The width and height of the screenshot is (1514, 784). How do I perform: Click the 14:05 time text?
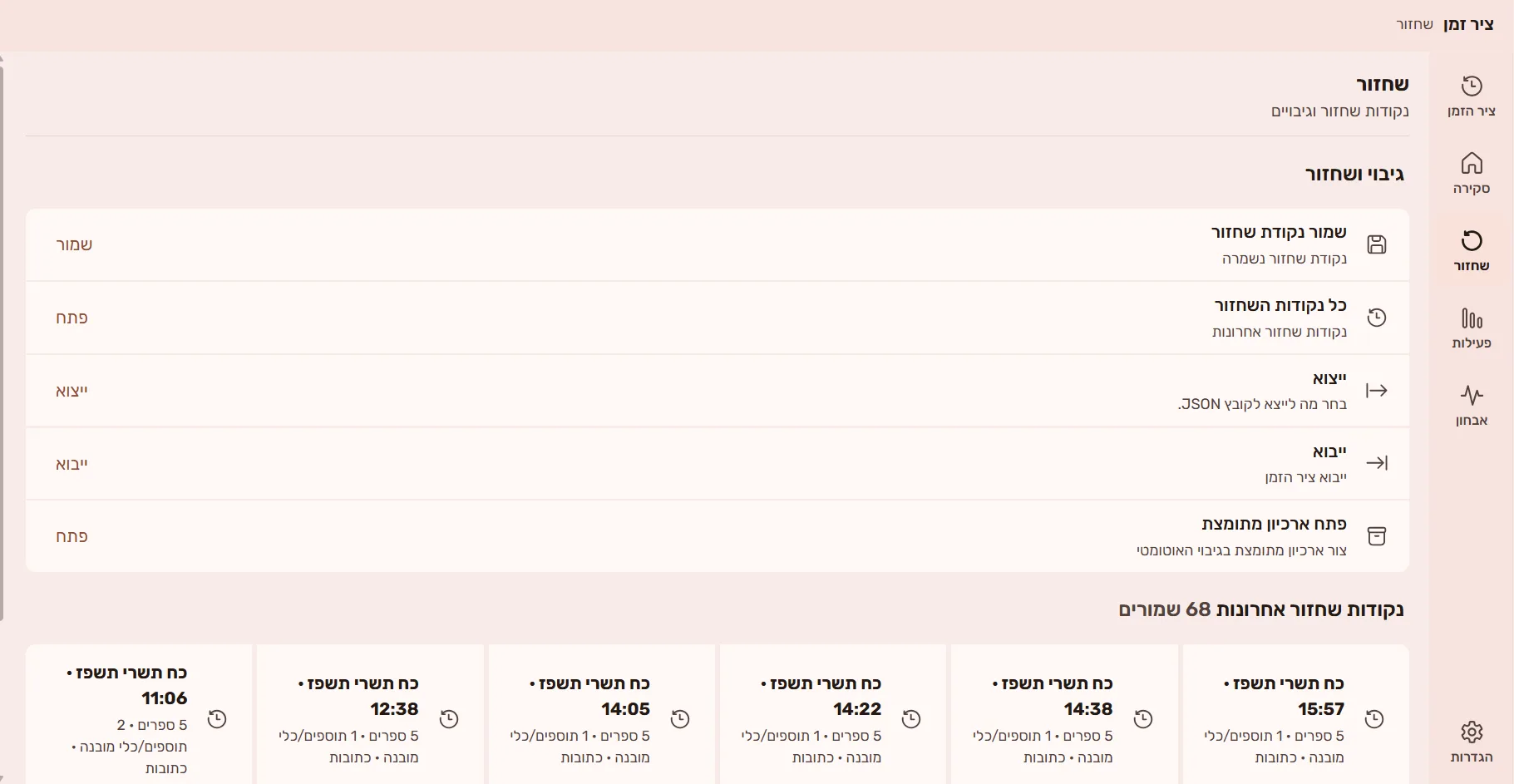tap(625, 709)
